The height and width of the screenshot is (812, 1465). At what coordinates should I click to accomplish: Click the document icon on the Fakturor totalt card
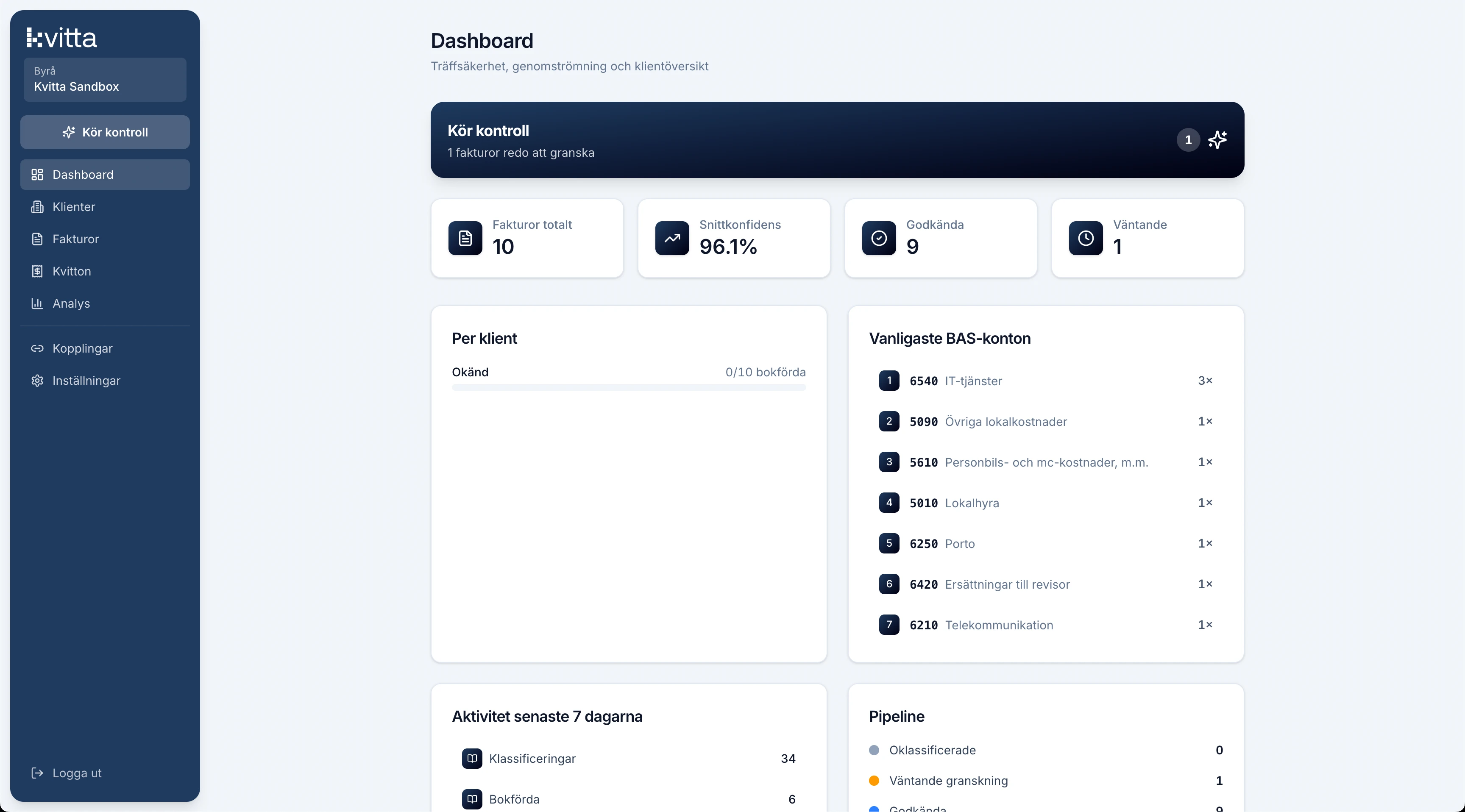click(465, 238)
